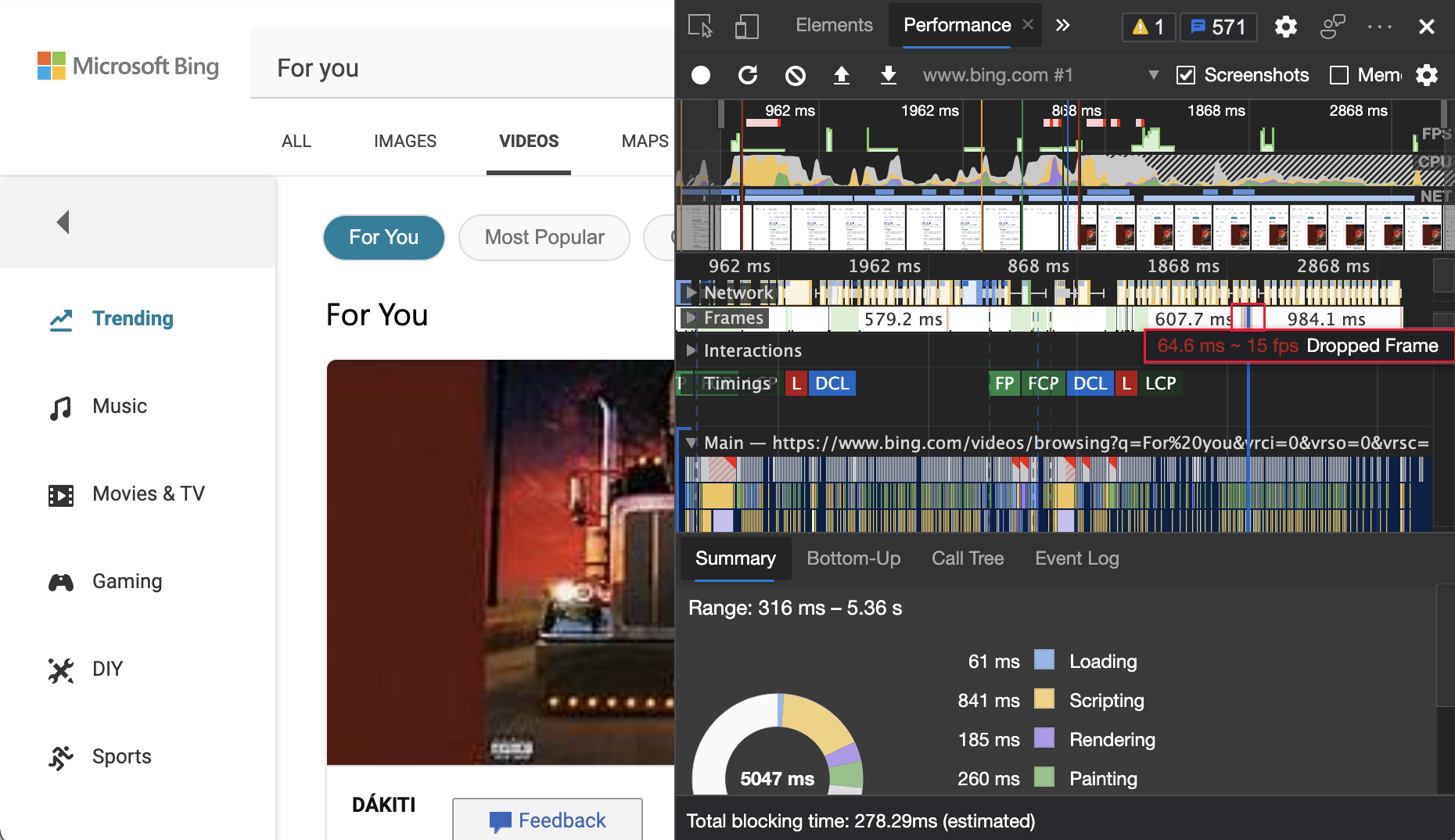This screenshot has height=840, width=1455.
Task: Expand the Interactions track
Action: click(x=691, y=350)
